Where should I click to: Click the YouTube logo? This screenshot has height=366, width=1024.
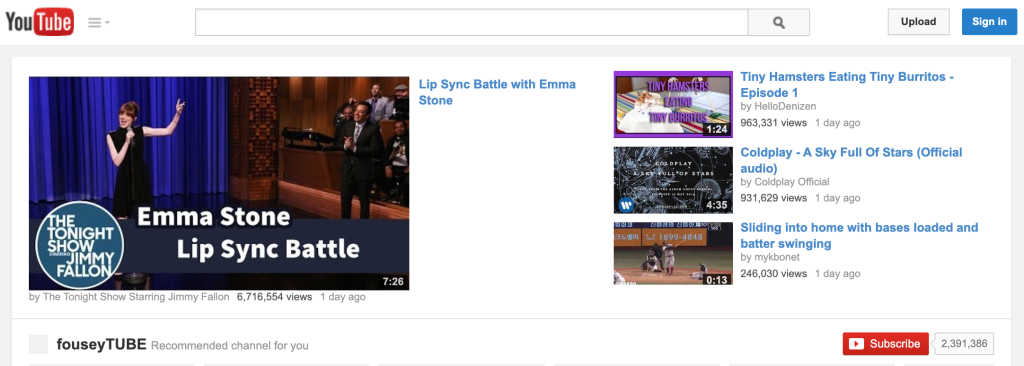(x=40, y=22)
